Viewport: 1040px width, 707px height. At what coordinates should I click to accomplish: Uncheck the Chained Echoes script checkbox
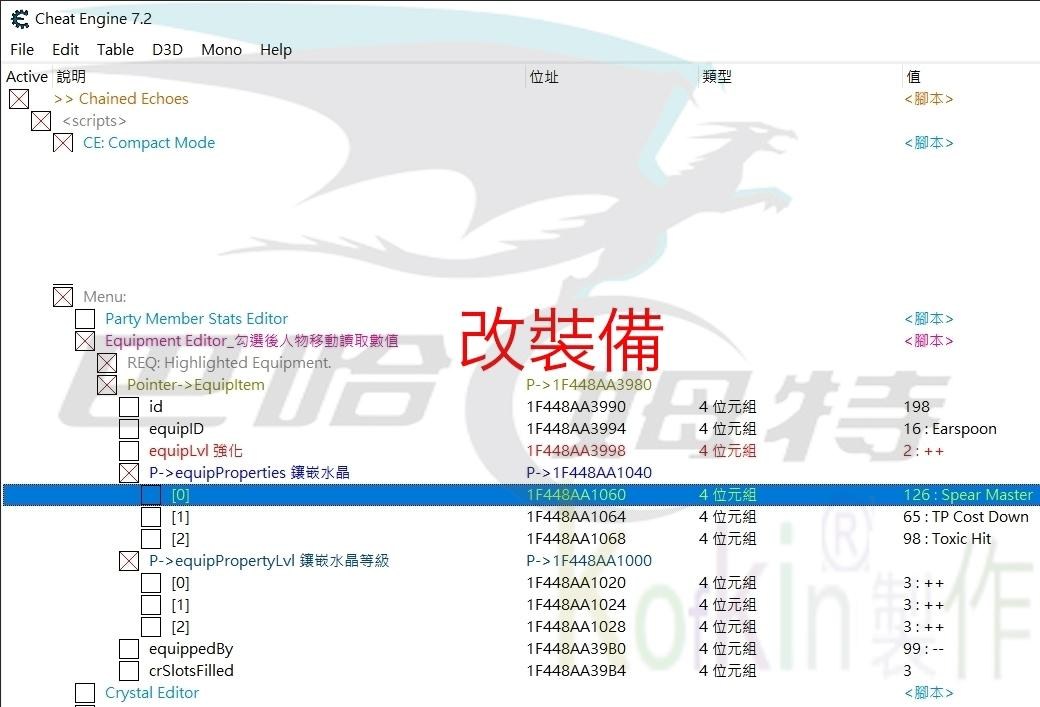(x=19, y=99)
